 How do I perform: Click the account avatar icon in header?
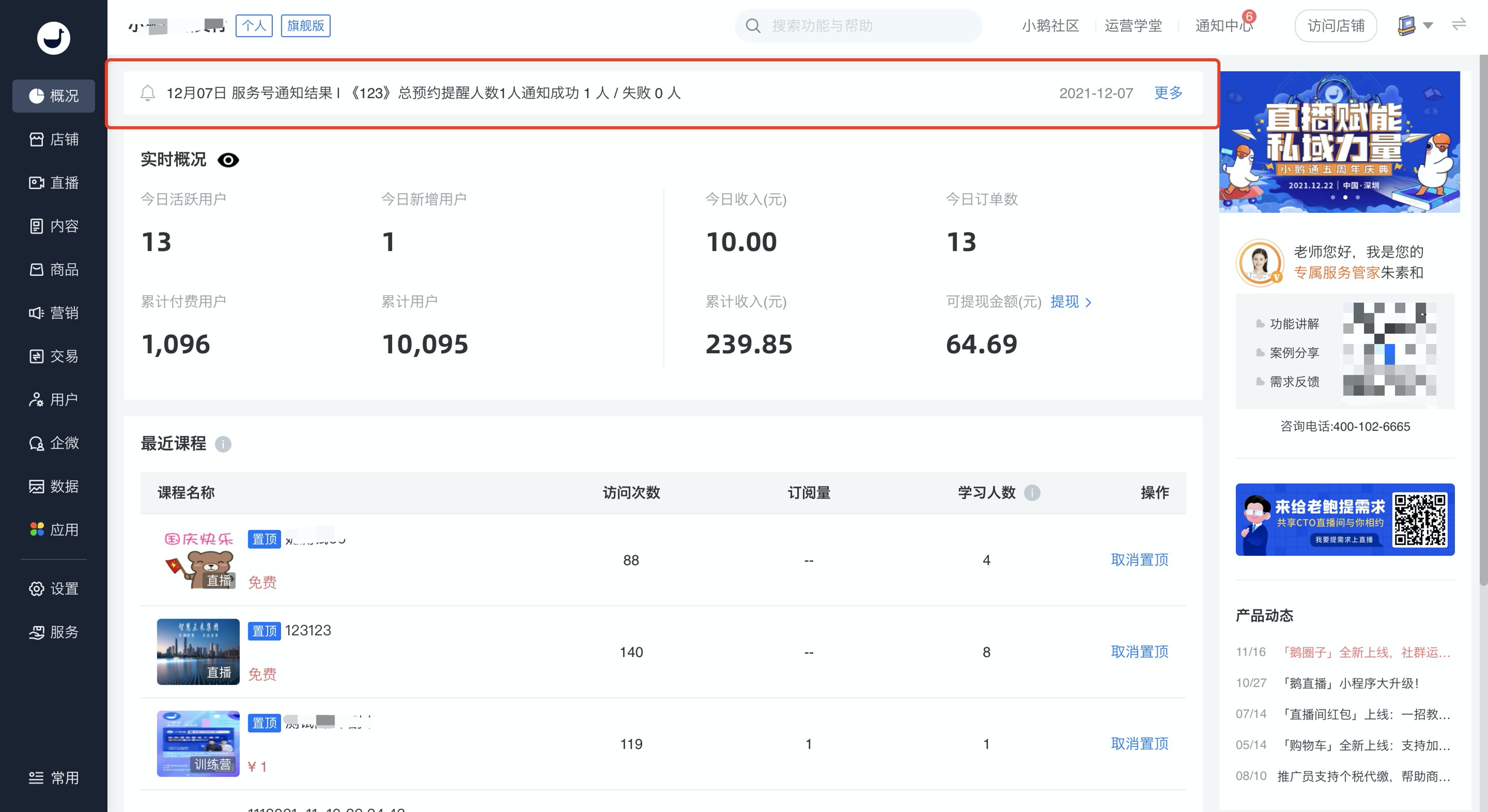[x=1406, y=25]
